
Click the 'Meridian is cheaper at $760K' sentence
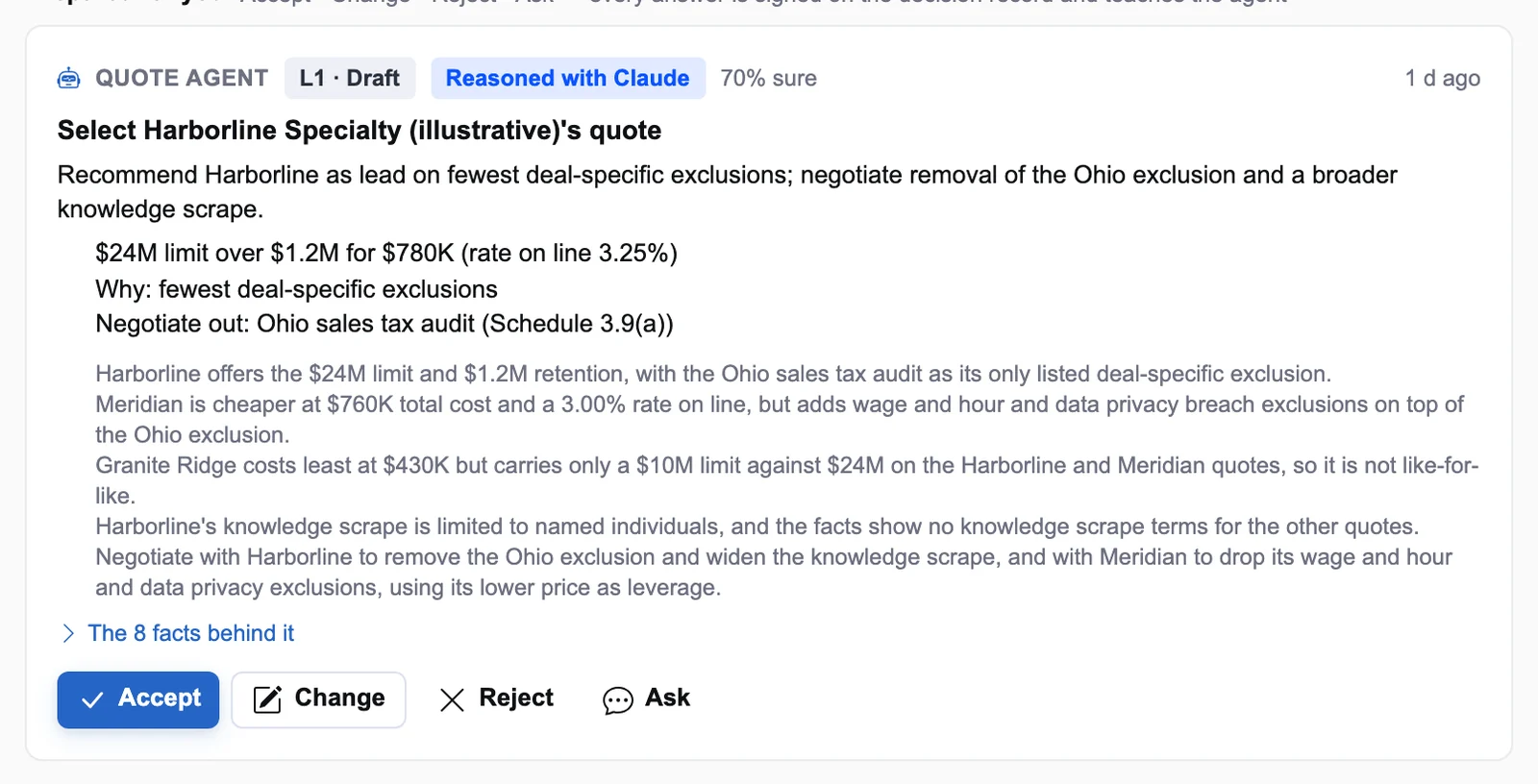point(780,419)
